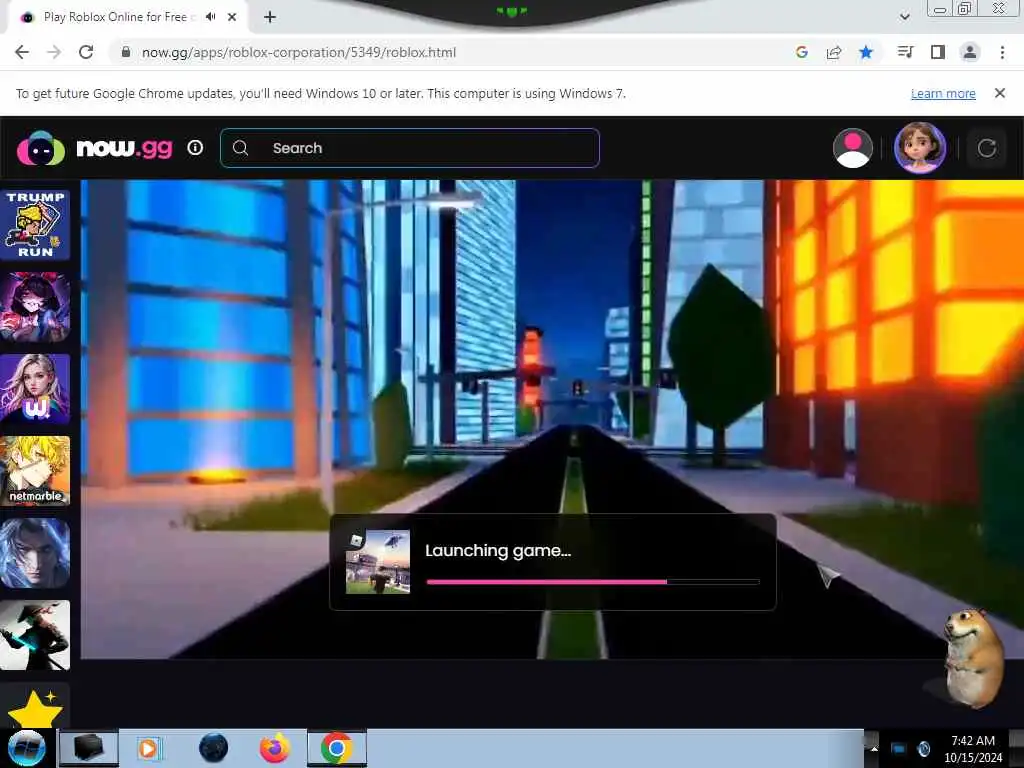Open Chrome media controls icon

[905, 52]
